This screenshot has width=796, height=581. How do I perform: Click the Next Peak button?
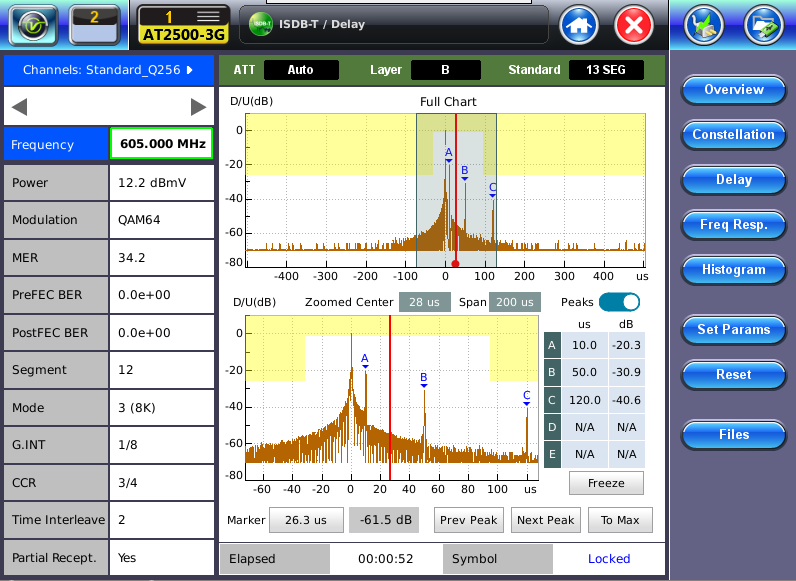click(x=545, y=520)
